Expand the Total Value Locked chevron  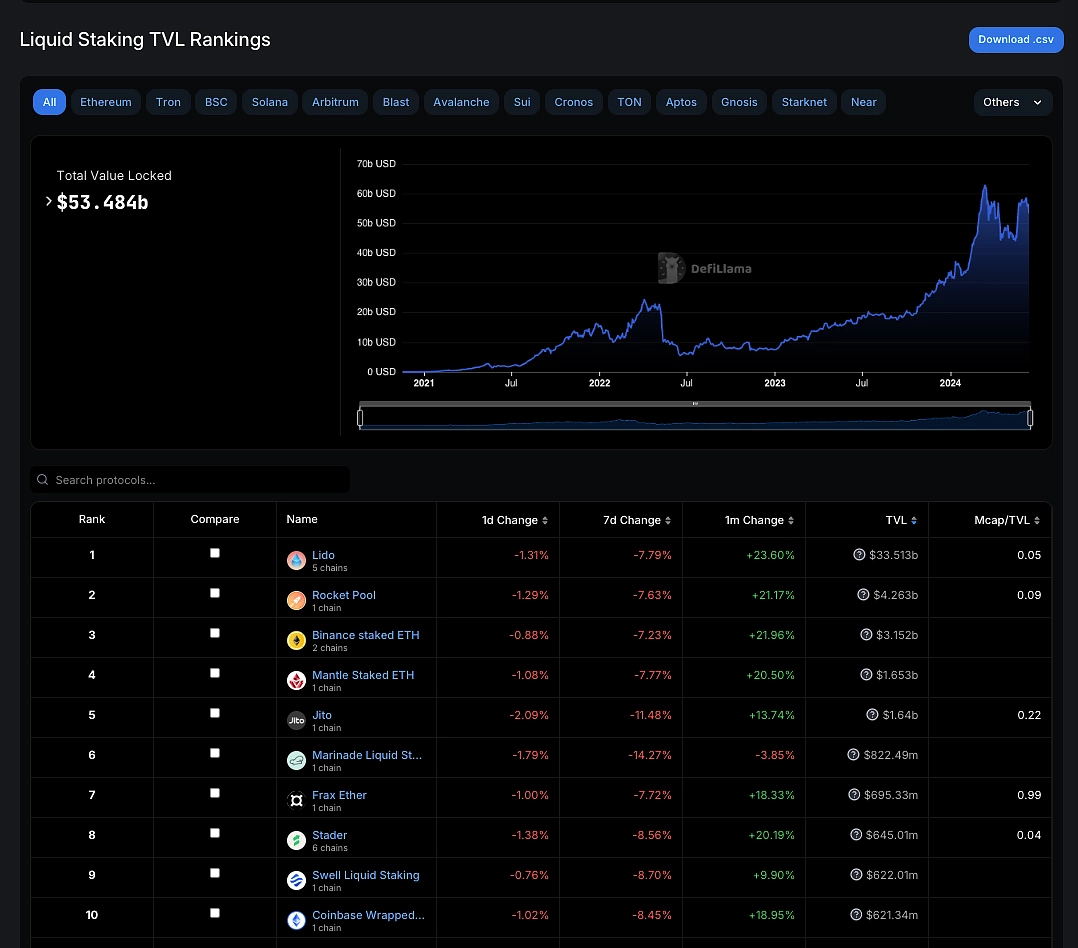[x=49, y=201]
